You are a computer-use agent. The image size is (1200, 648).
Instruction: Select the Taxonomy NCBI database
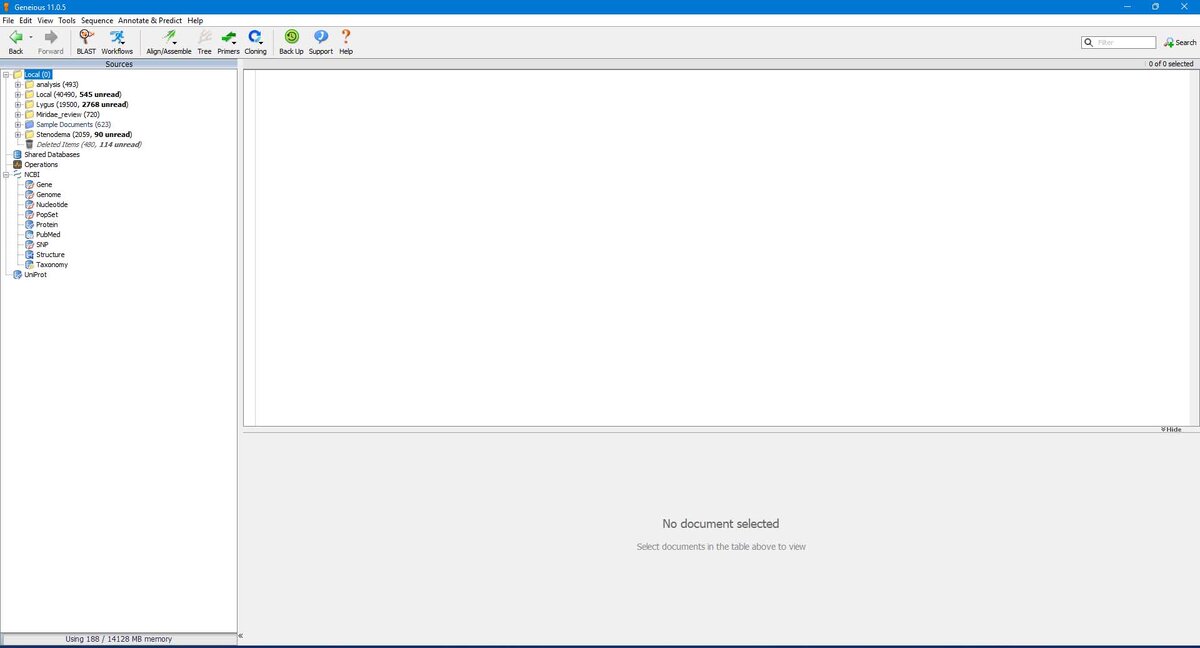pos(52,265)
